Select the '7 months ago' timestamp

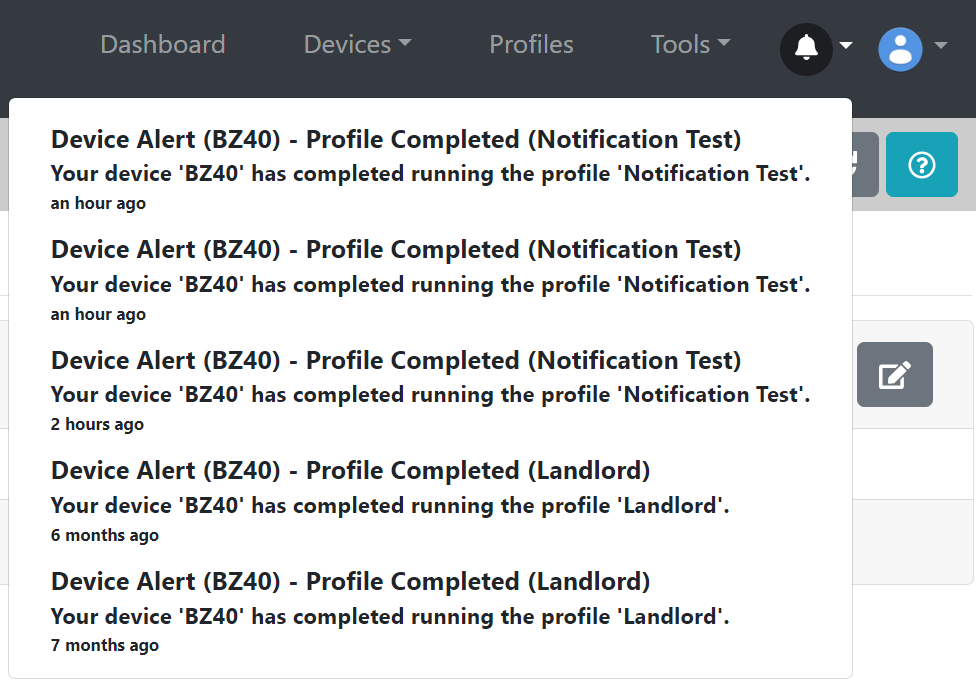[x=105, y=646]
